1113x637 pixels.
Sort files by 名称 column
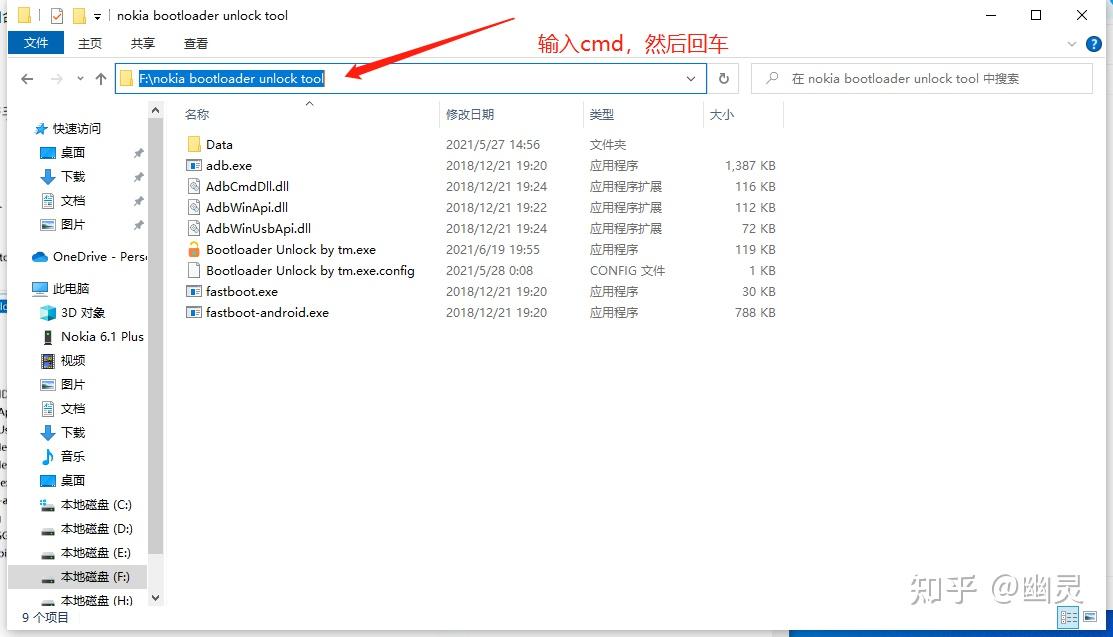point(197,114)
